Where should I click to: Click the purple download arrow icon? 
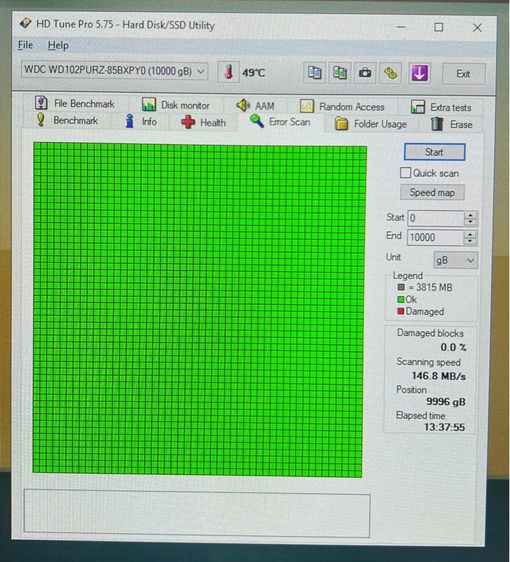[x=419, y=73]
